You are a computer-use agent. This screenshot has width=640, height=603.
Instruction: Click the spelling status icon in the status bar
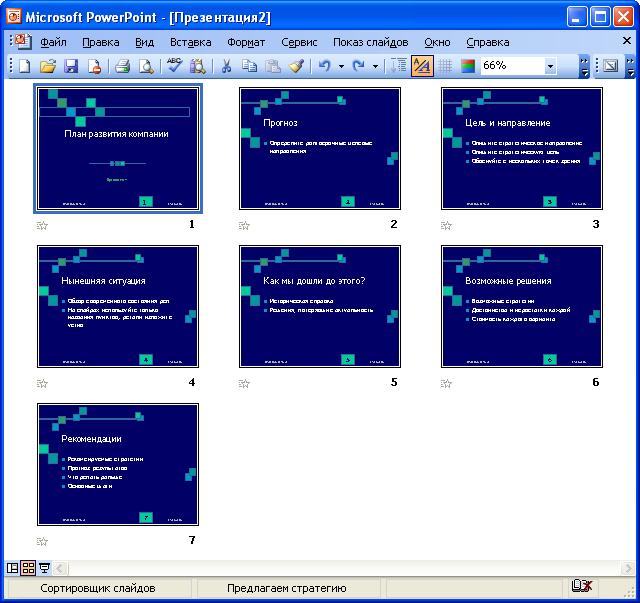(x=582, y=586)
